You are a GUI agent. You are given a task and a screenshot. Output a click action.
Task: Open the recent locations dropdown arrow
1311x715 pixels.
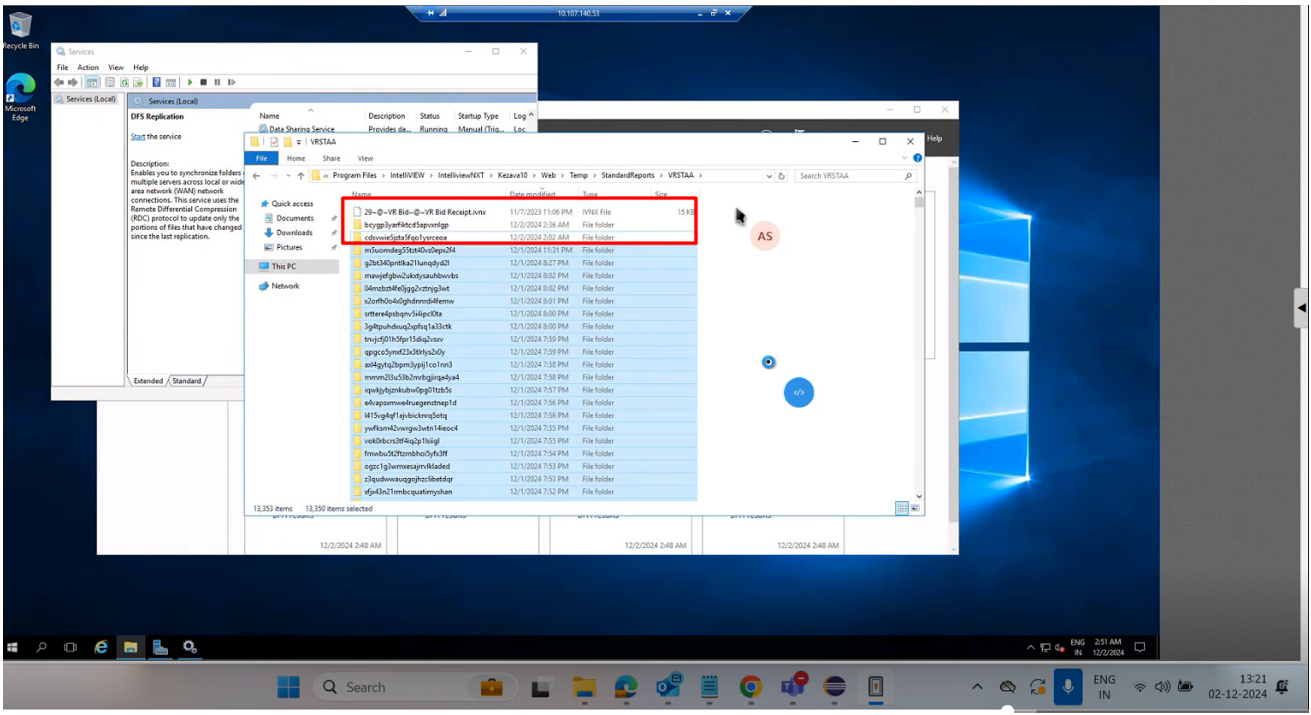tap(287, 176)
